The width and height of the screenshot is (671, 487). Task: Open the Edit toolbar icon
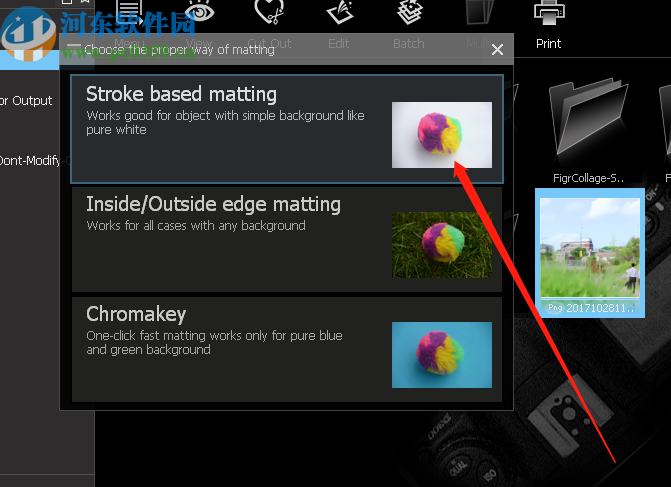[340, 12]
